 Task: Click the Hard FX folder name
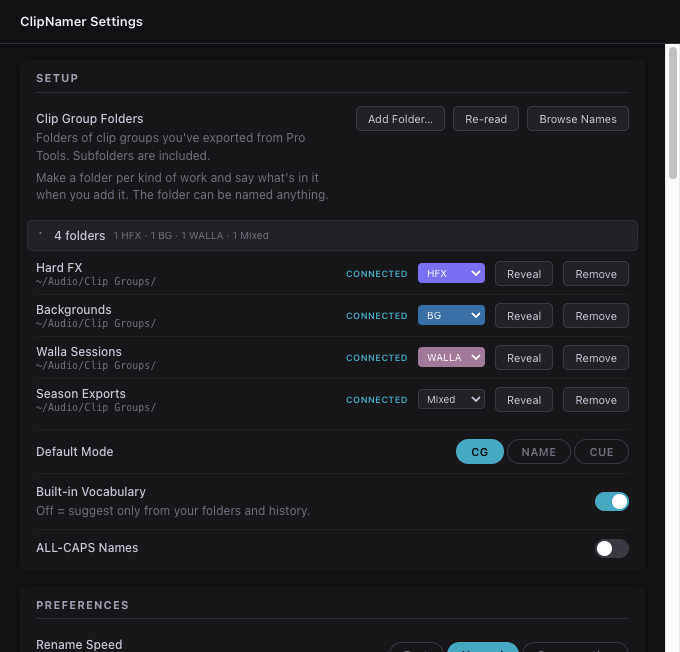[59, 268]
